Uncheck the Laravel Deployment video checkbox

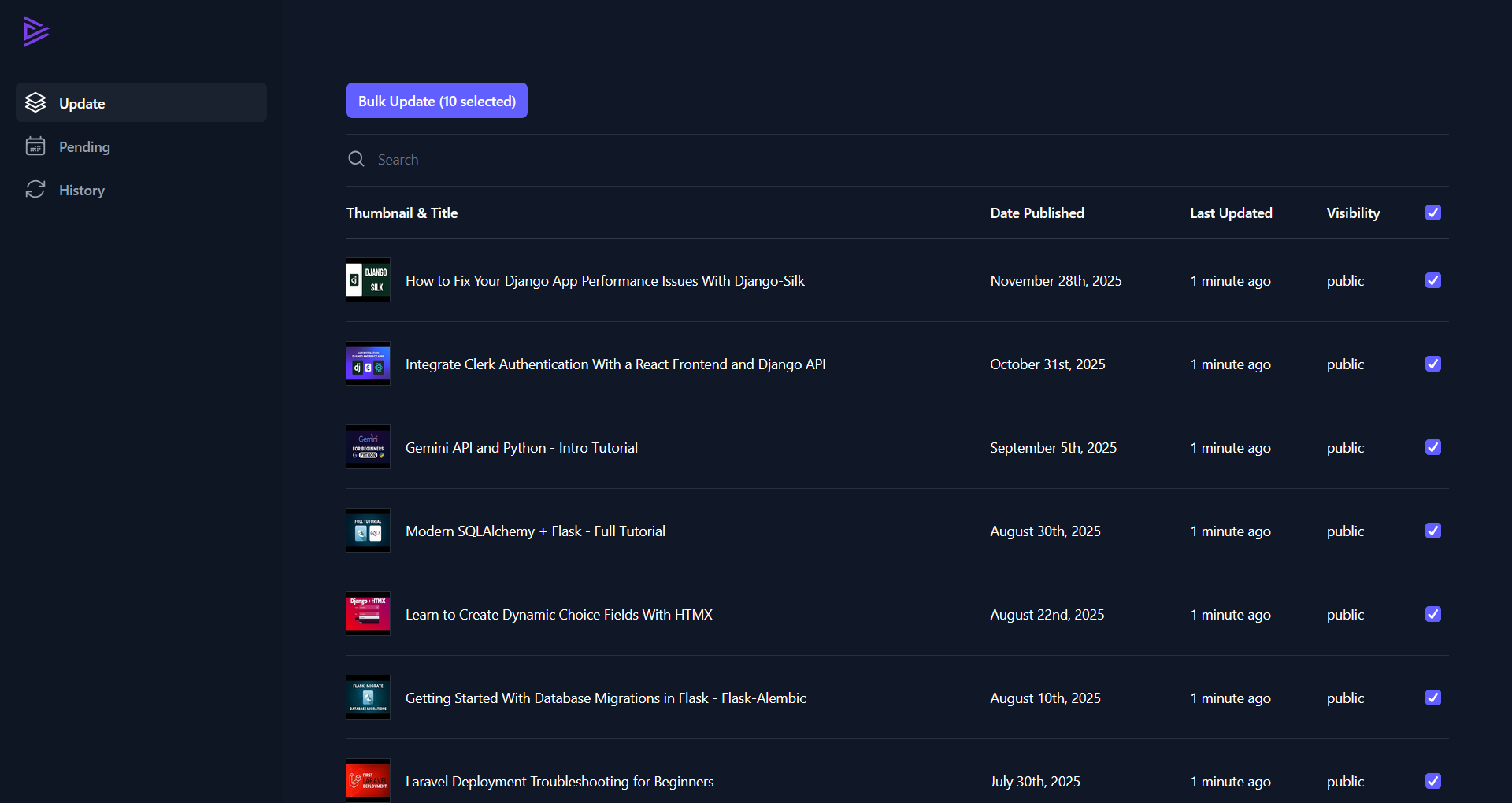pos(1432,781)
